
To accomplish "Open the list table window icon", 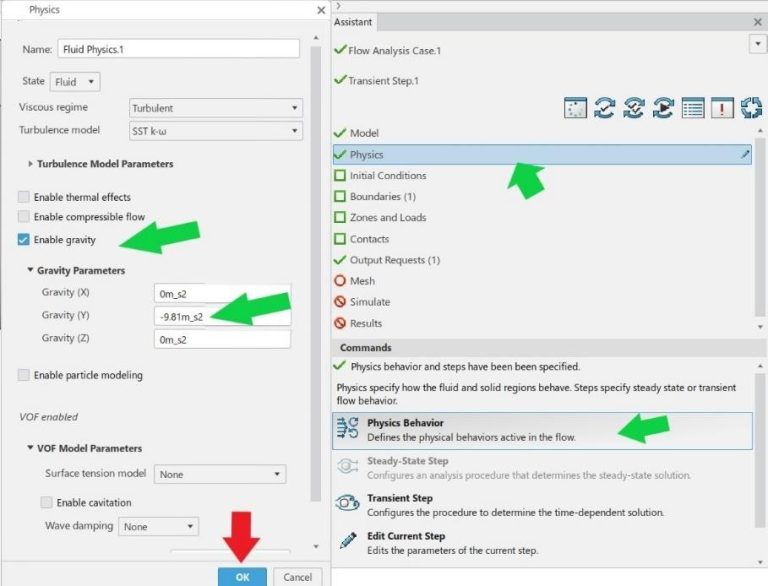I will click(693, 108).
